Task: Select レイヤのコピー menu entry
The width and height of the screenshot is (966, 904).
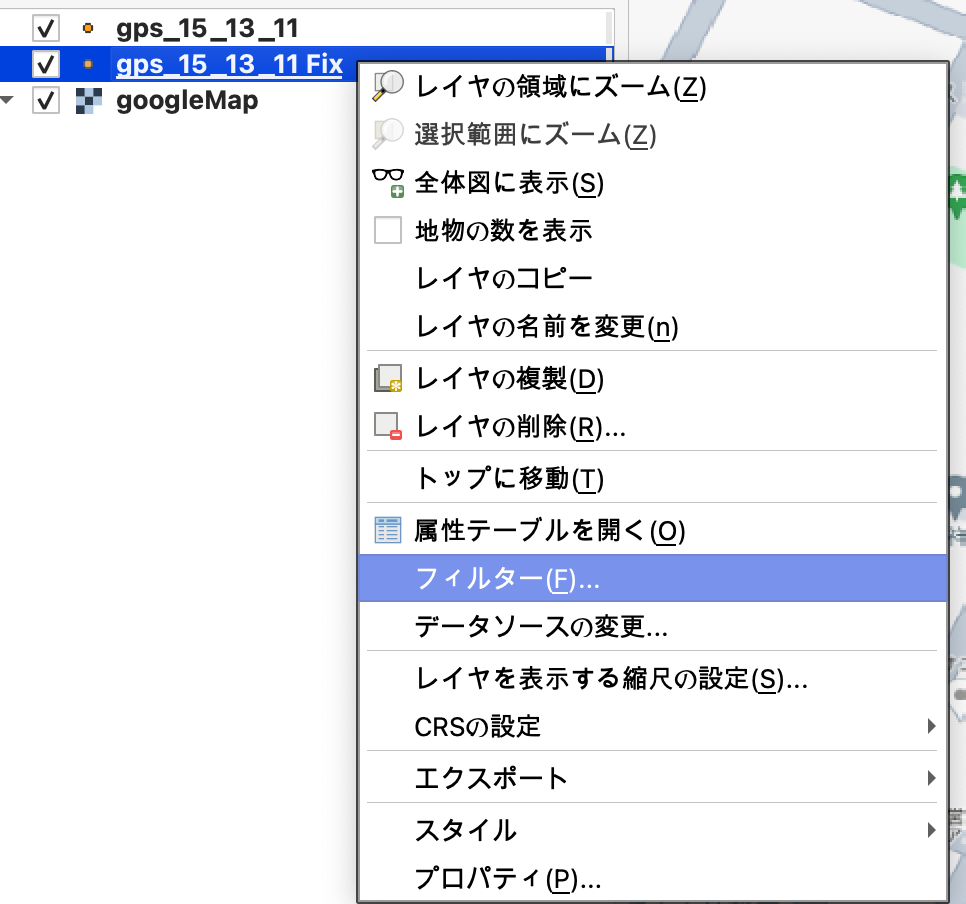Action: 653,279
